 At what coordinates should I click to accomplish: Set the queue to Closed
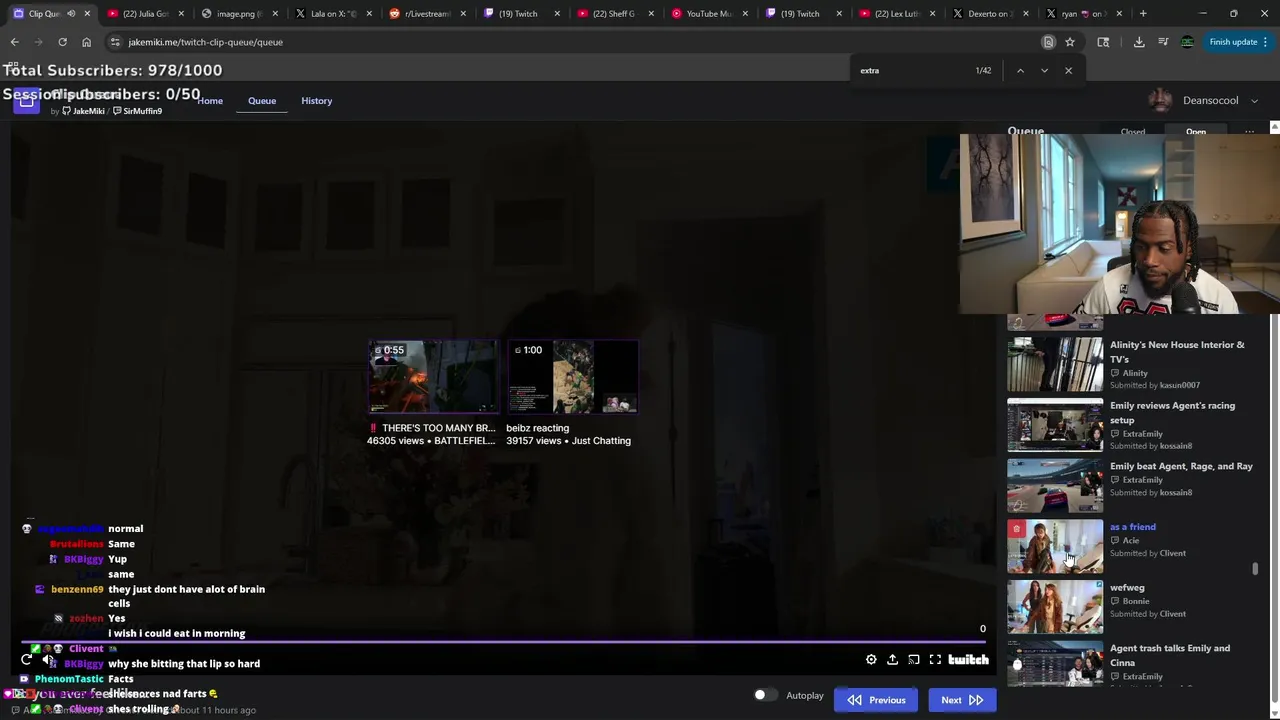pyautogui.click(x=1133, y=131)
